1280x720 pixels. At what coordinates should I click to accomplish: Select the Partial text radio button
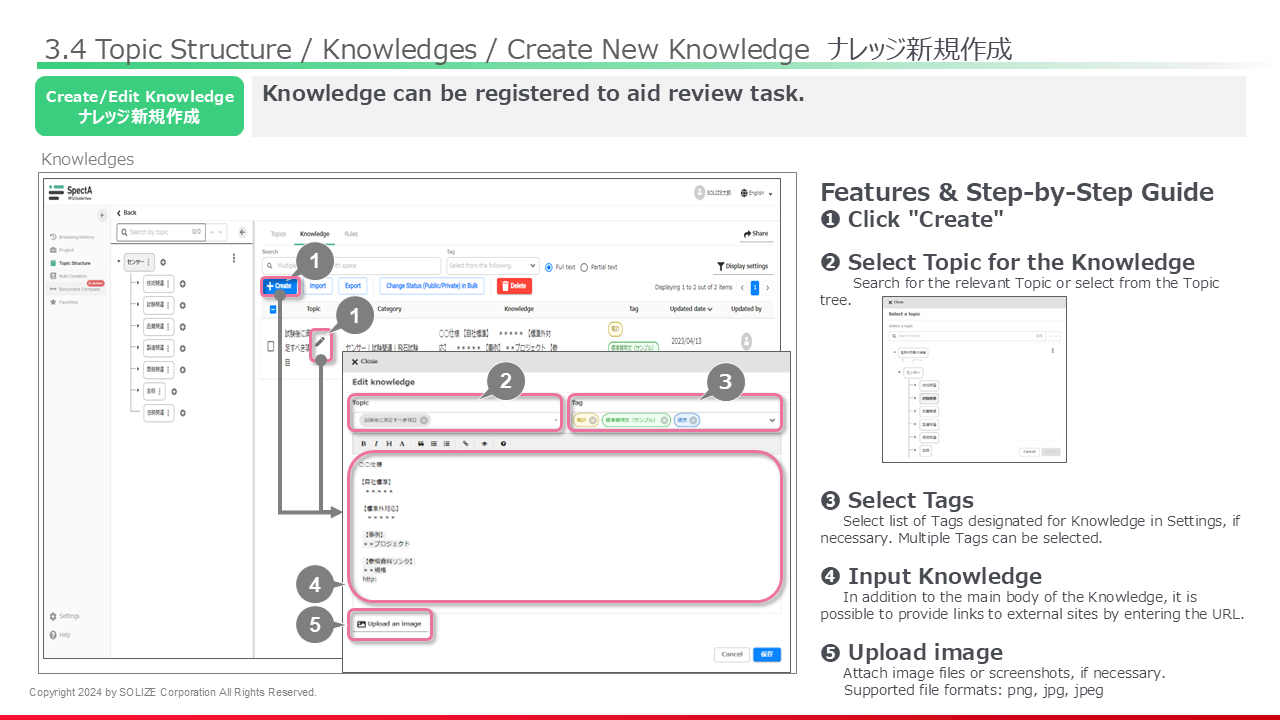pyautogui.click(x=584, y=267)
